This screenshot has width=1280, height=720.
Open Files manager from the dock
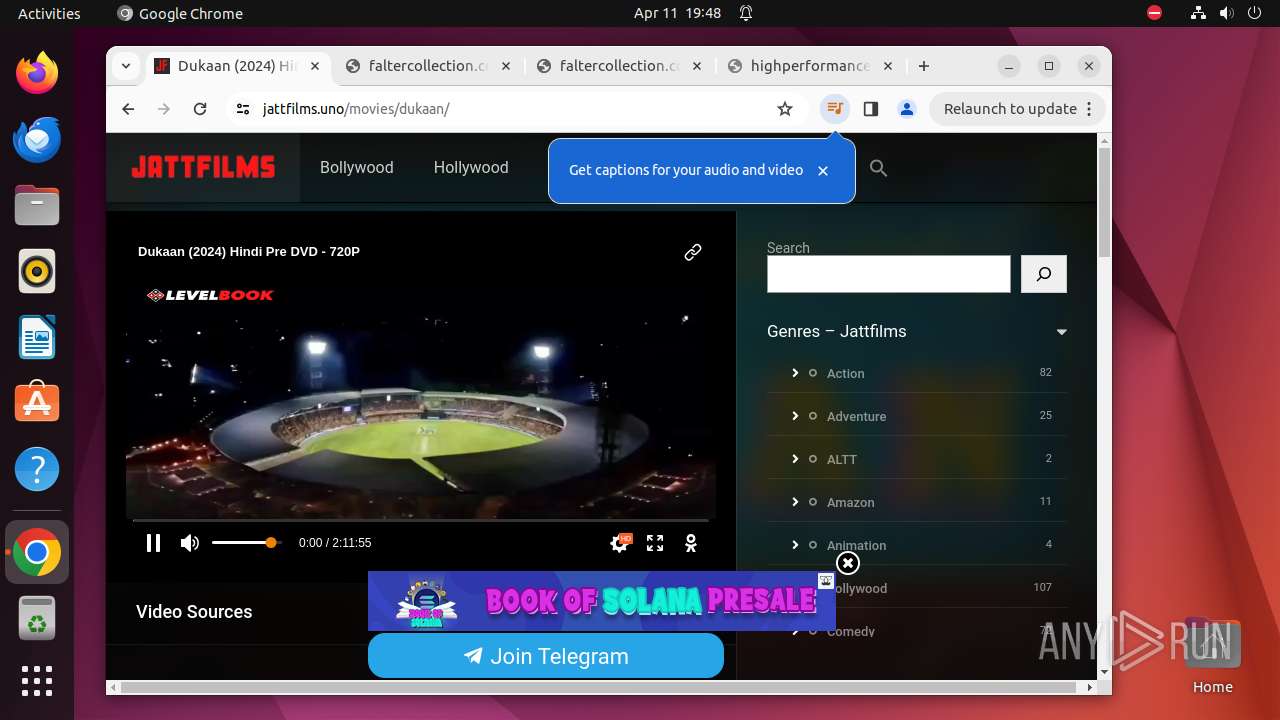[x=37, y=205]
